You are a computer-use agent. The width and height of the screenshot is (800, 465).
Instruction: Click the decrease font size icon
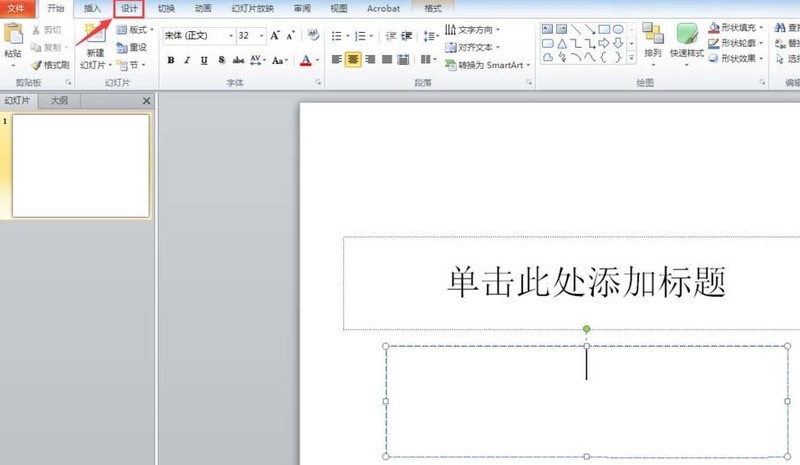[291, 35]
